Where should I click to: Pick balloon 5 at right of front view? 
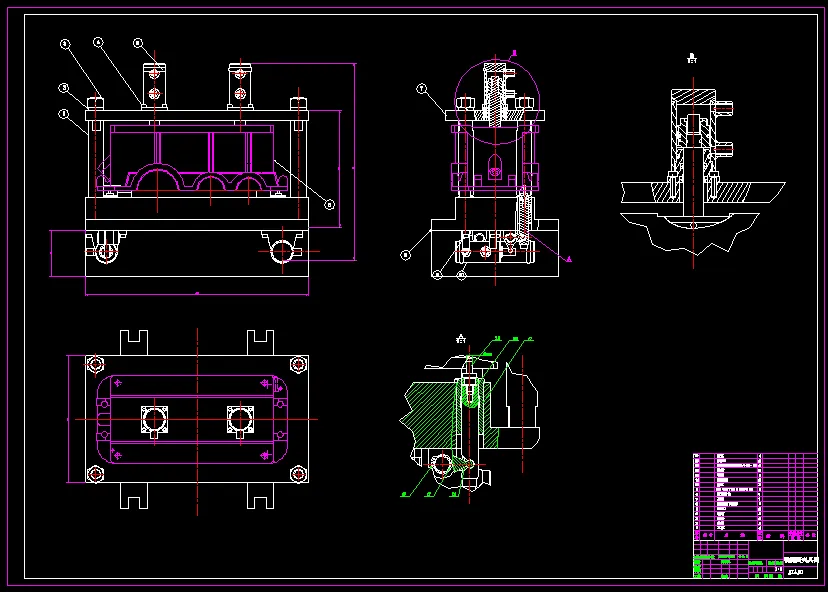click(329, 204)
